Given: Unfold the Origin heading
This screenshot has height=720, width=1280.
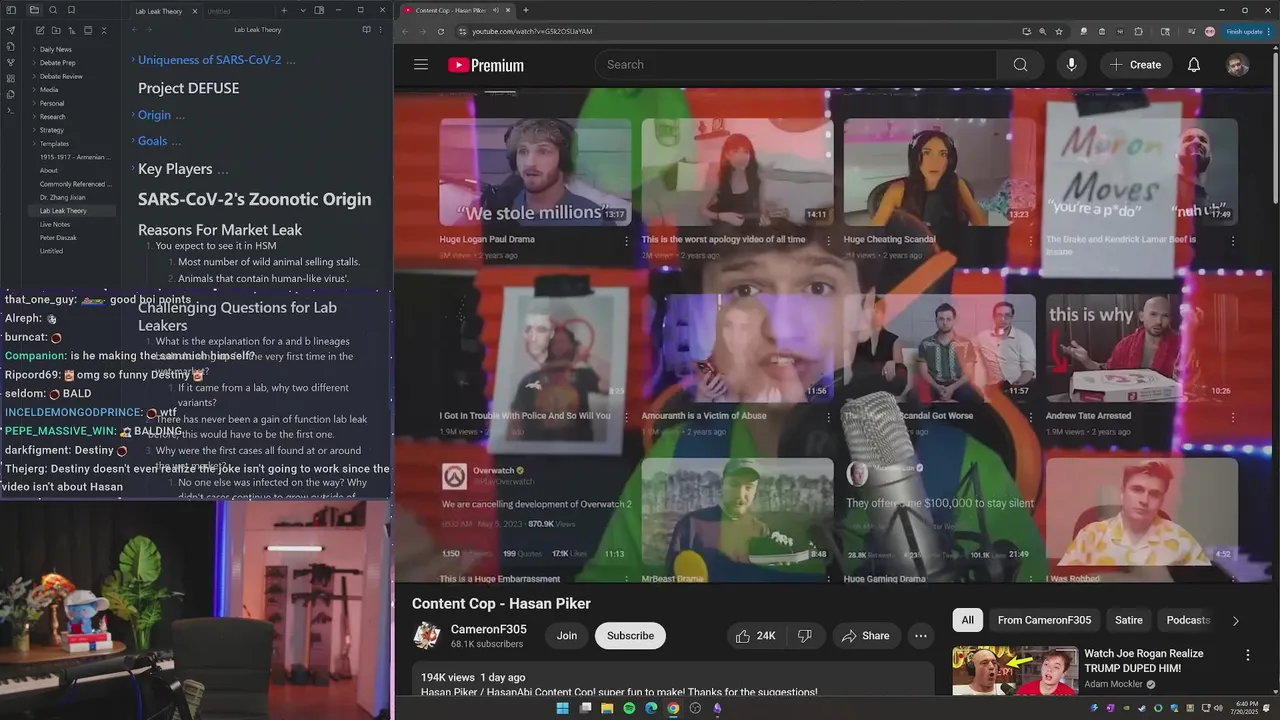Looking at the screenshot, I should coord(133,115).
